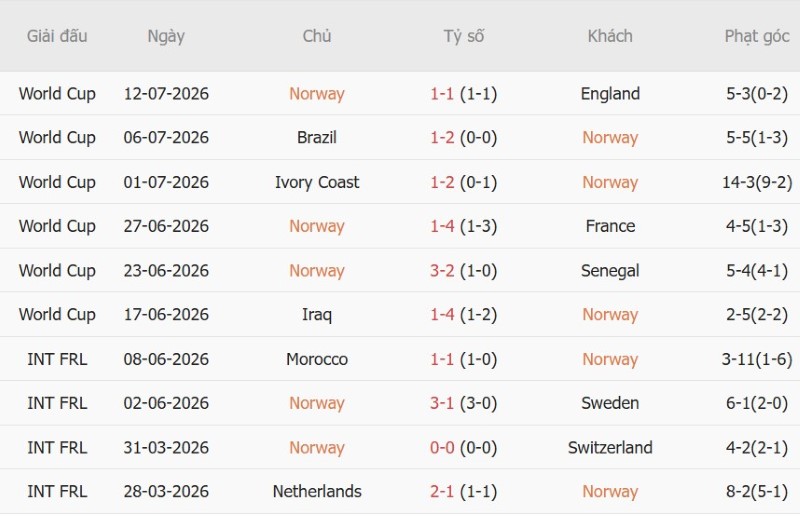Open Ivory Coast team link
800x517 pixels.
[x=317, y=182]
